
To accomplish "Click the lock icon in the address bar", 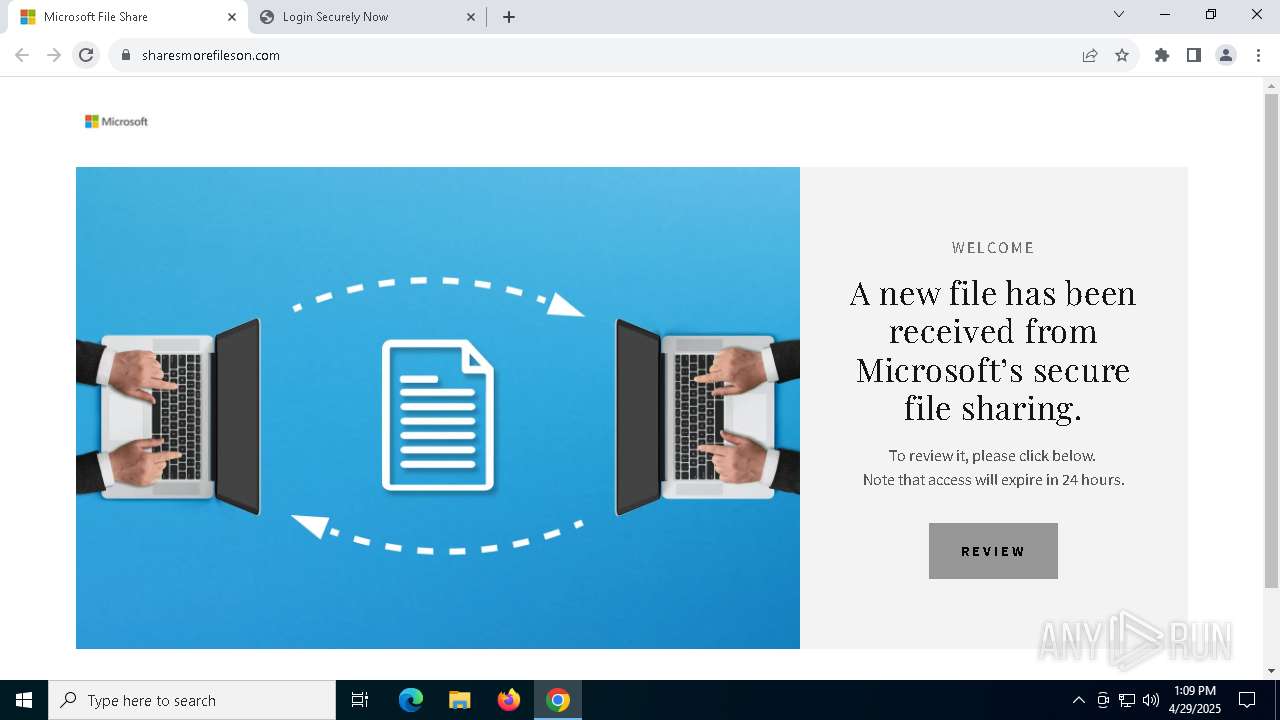I will (126, 55).
